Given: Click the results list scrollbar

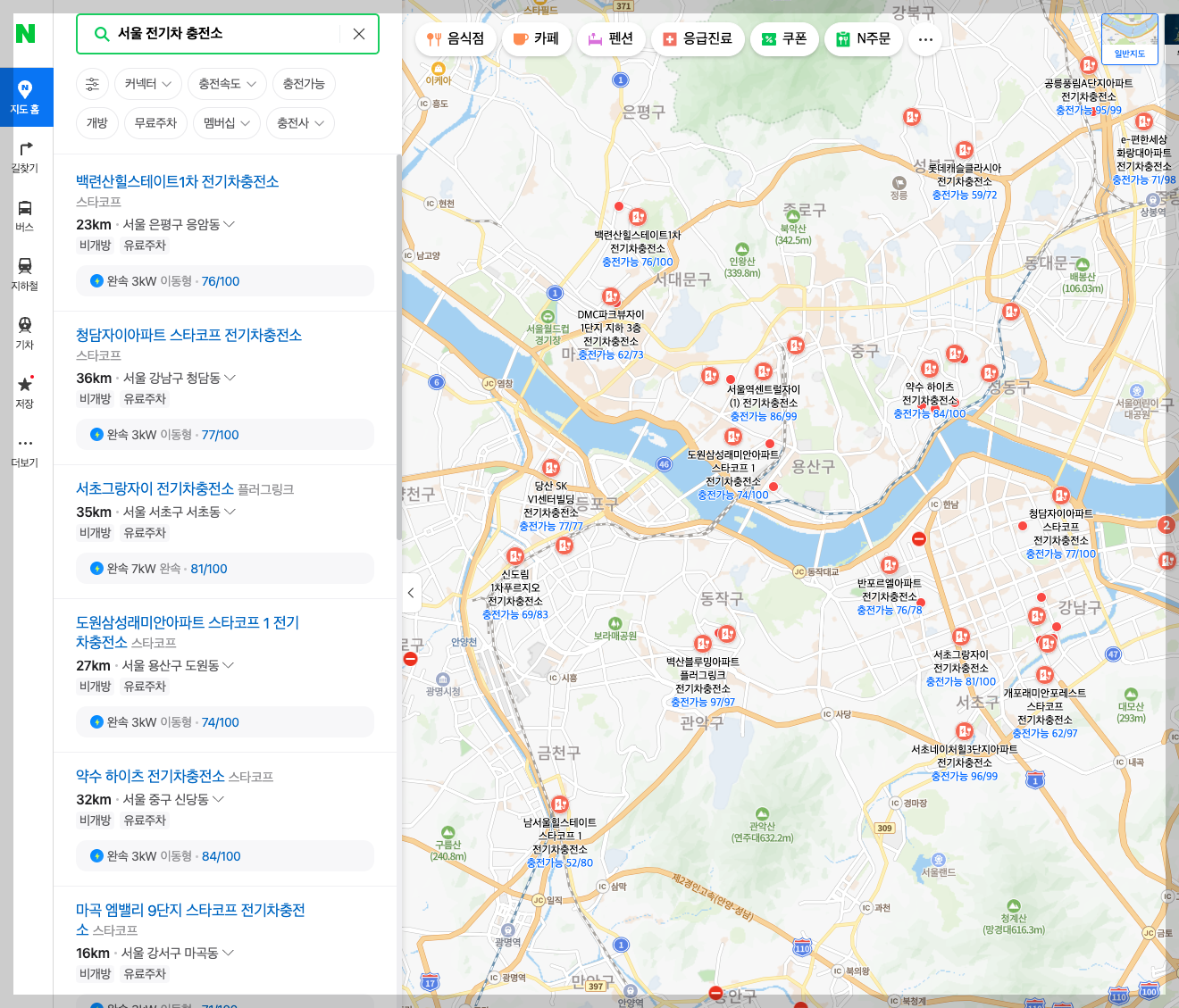Looking at the screenshot, I should [399, 348].
